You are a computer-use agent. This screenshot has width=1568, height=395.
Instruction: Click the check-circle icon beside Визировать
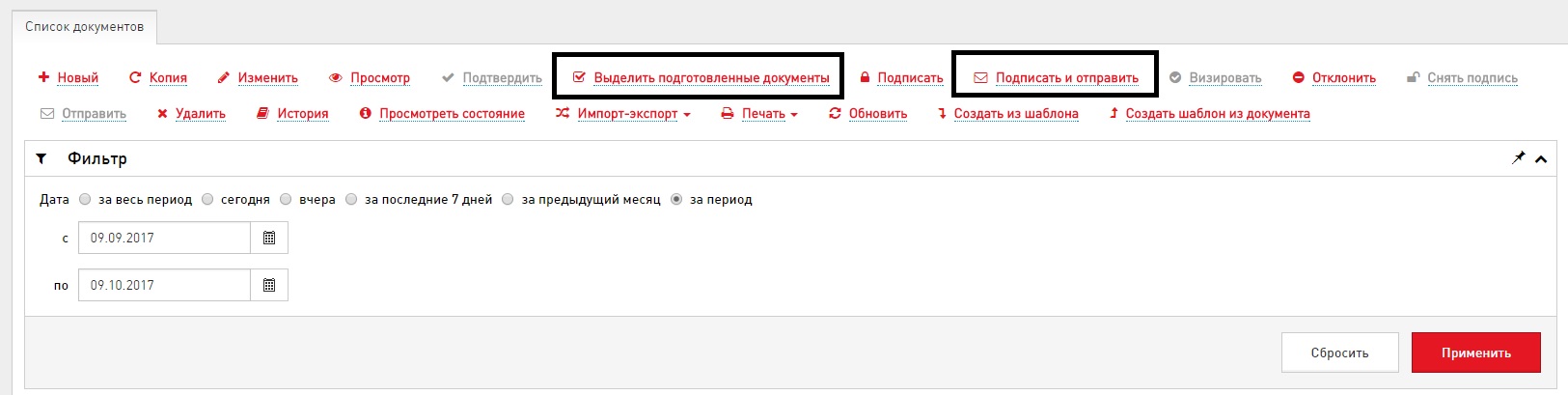[1175, 77]
